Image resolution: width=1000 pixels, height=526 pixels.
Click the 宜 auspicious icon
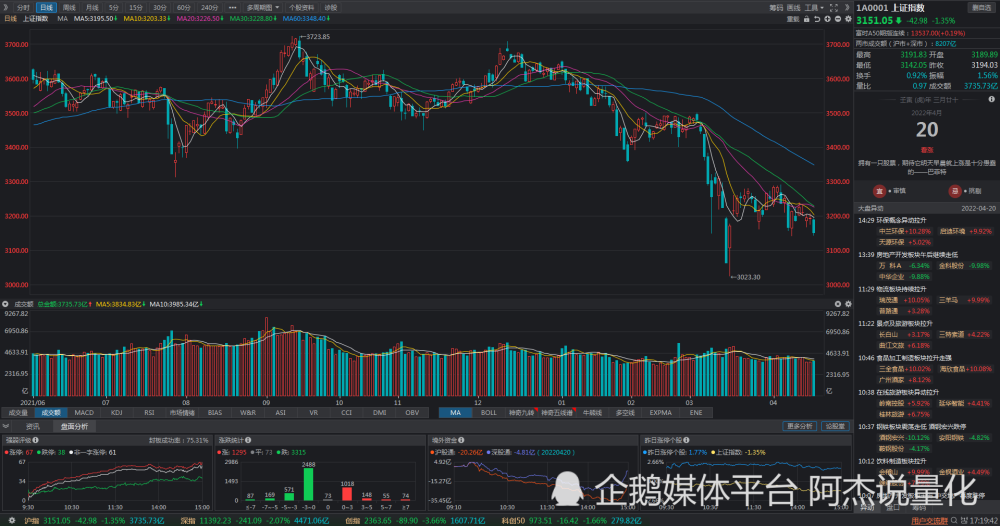click(x=879, y=191)
